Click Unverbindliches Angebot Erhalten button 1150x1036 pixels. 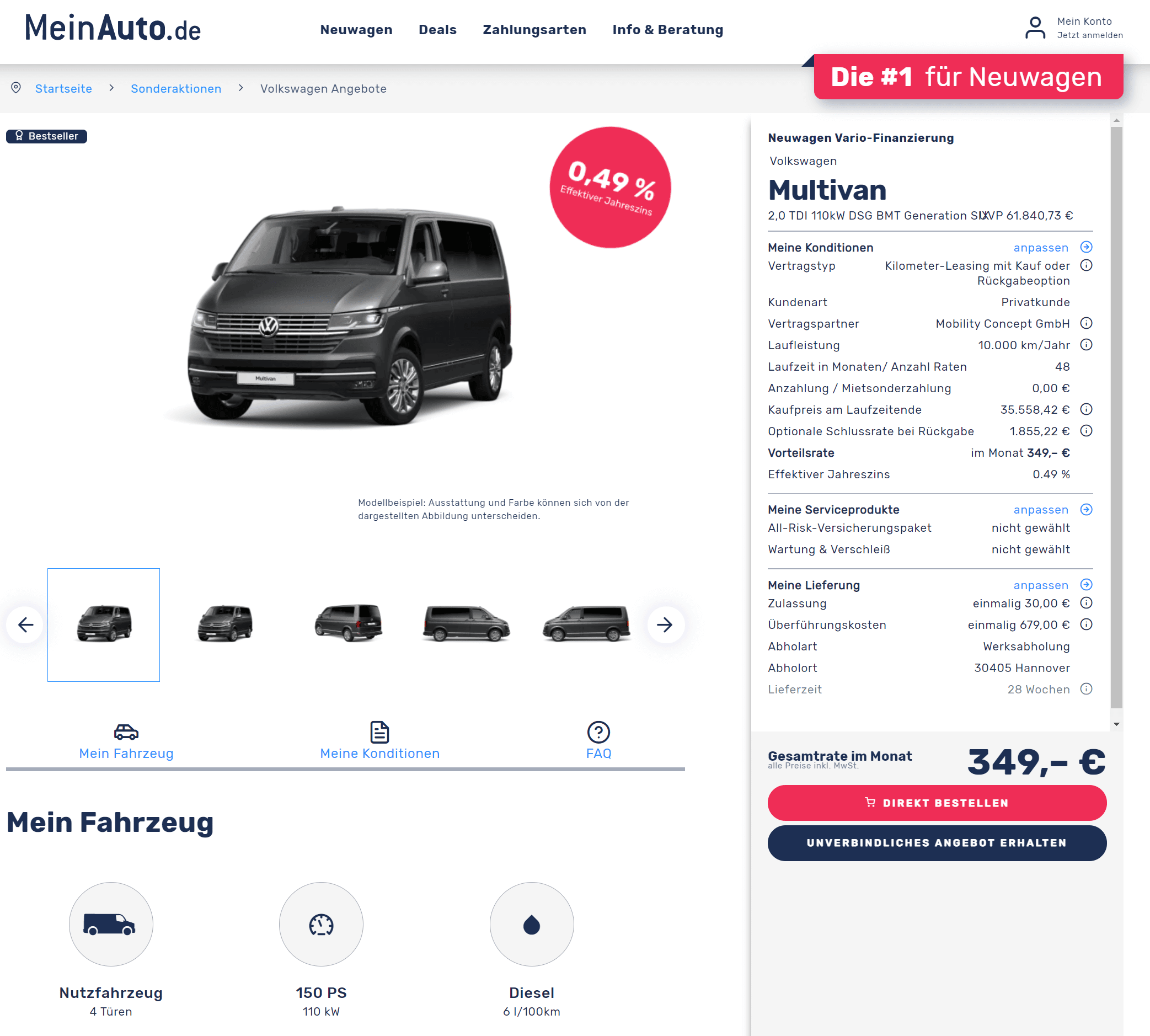click(937, 843)
